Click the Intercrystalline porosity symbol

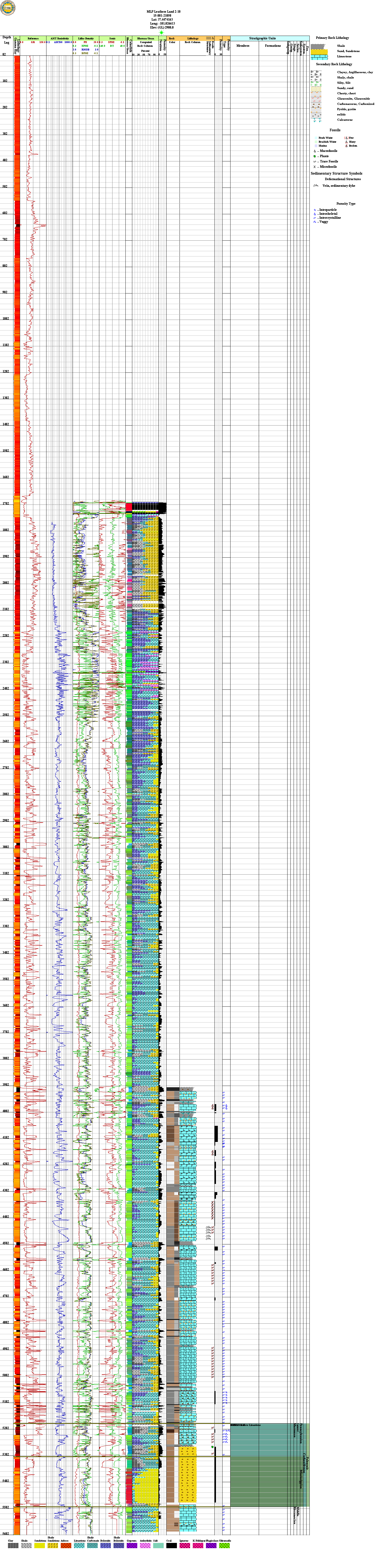315,218
